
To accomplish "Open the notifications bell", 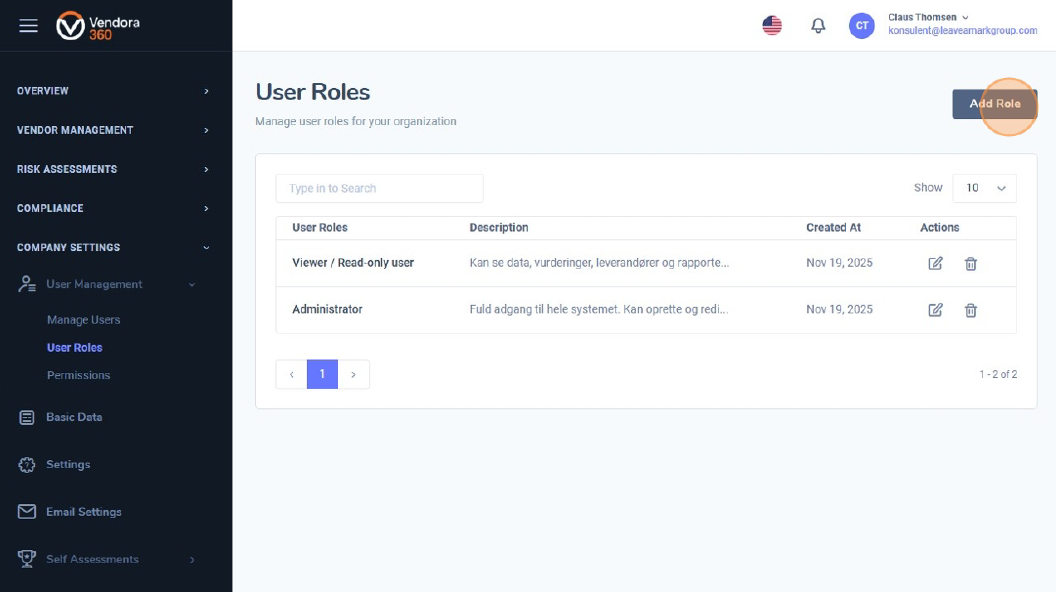I will coord(818,26).
